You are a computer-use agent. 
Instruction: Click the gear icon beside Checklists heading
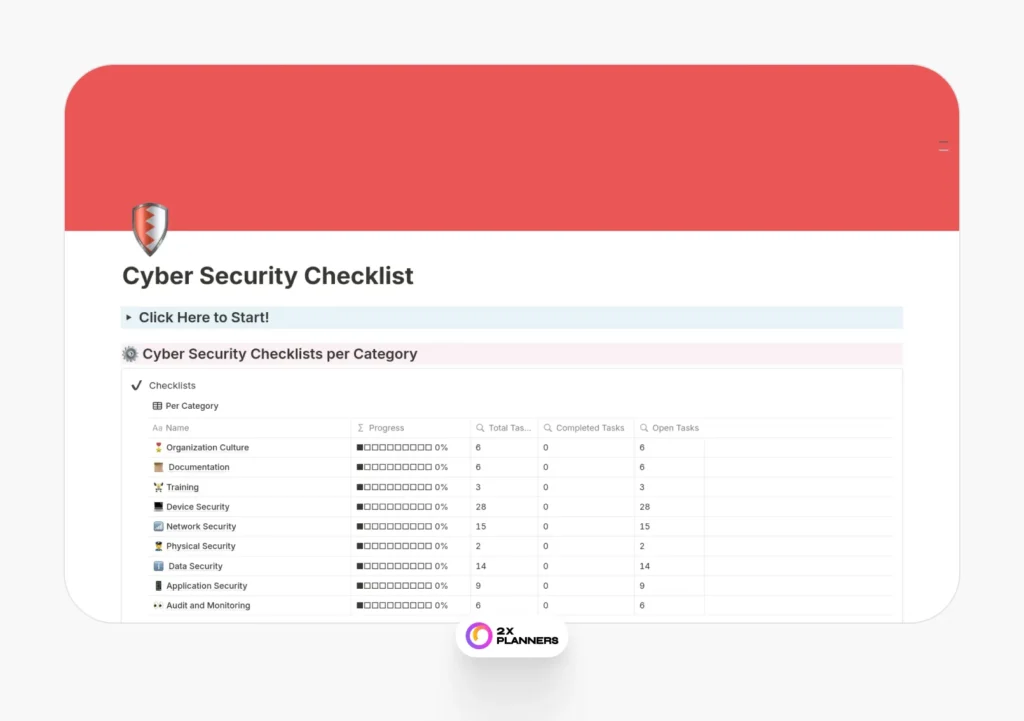pyautogui.click(x=130, y=354)
